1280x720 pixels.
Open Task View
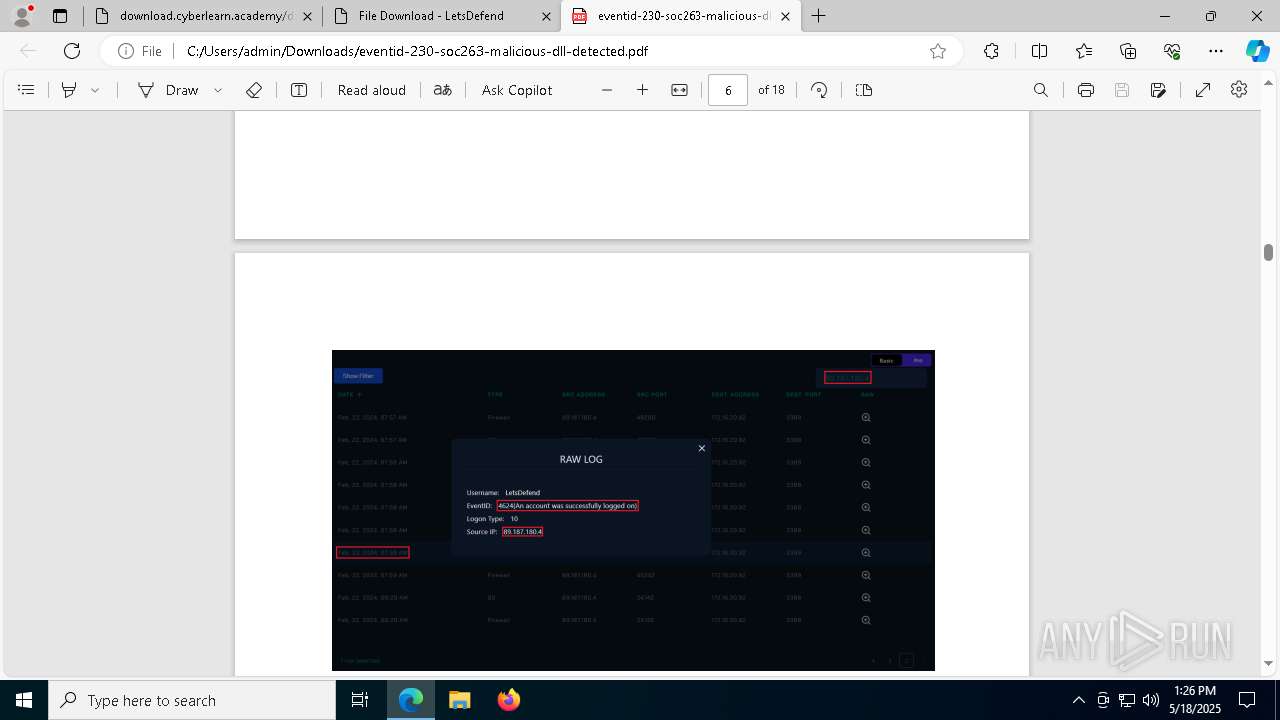coord(360,700)
